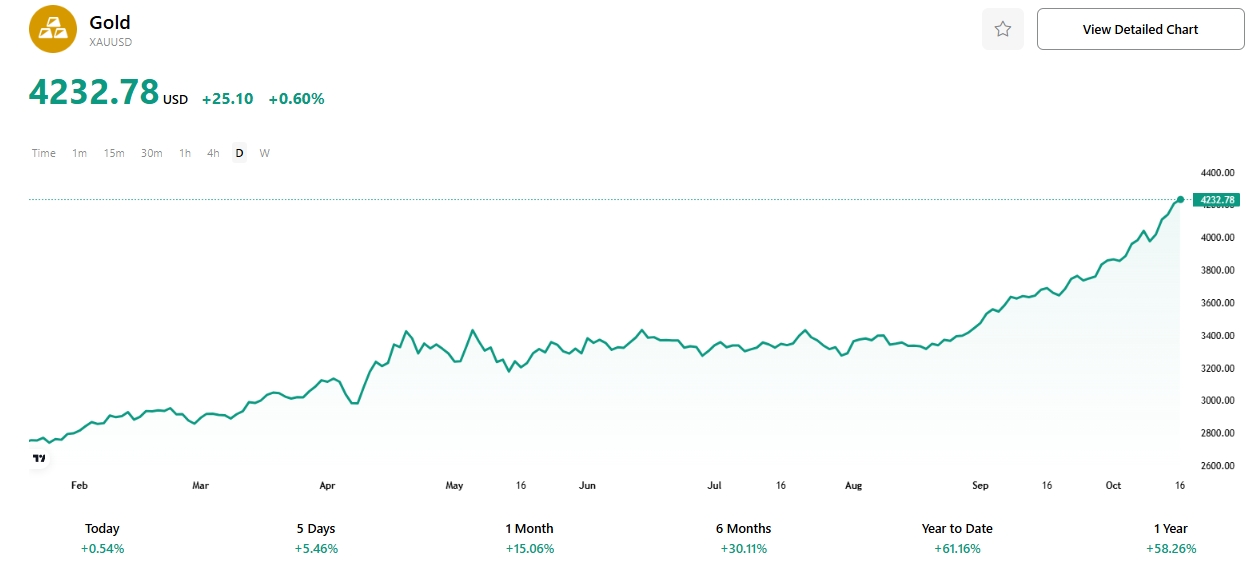Click the XAUUSD ticker symbol

(x=111, y=42)
